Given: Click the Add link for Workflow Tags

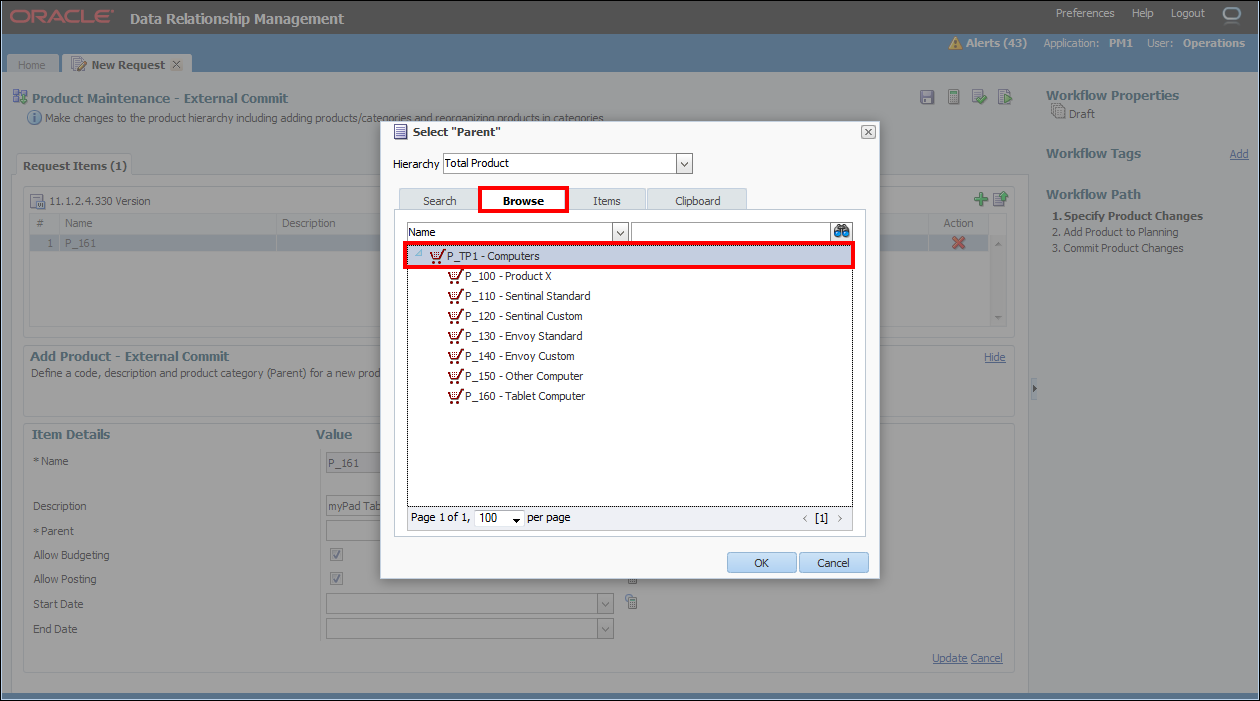Looking at the screenshot, I should 1238,154.
